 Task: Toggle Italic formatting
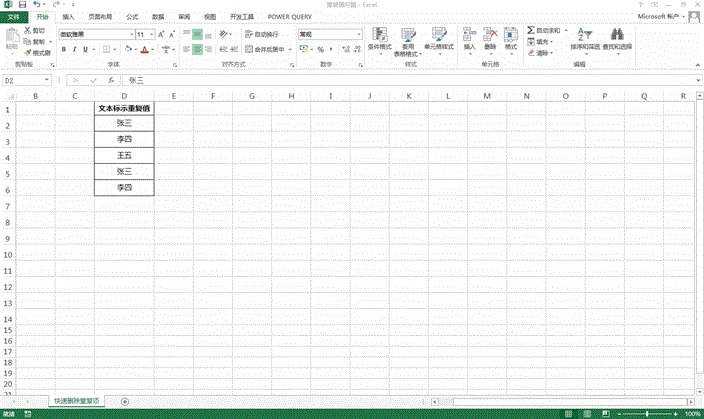[75, 49]
